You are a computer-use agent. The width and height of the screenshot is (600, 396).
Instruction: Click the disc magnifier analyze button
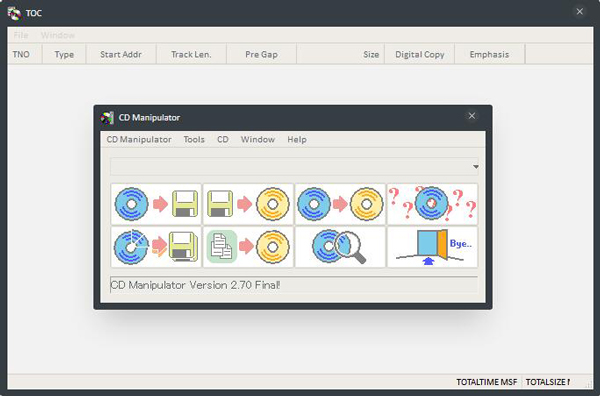pyautogui.click(x=340, y=247)
